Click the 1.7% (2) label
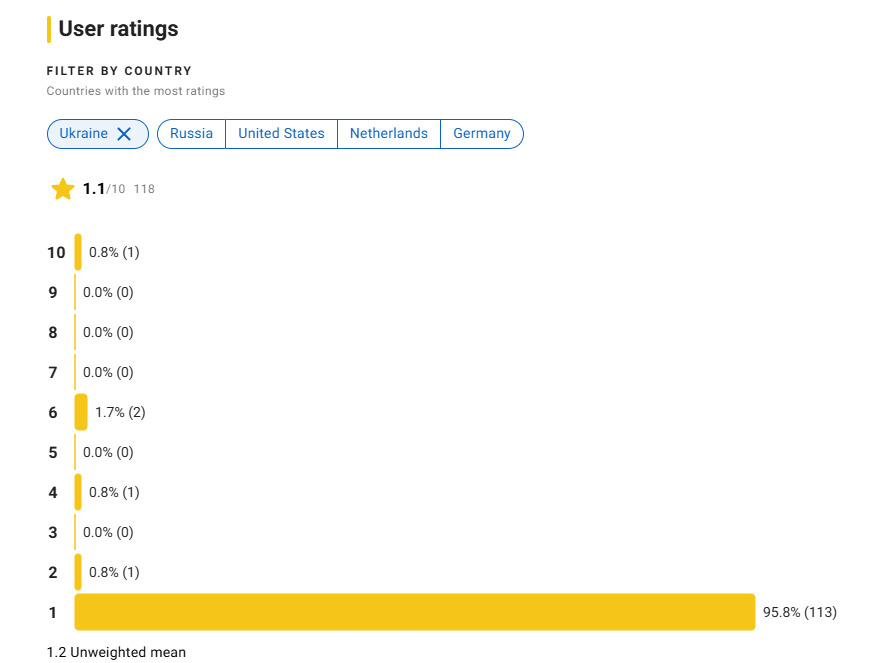 click(x=120, y=412)
